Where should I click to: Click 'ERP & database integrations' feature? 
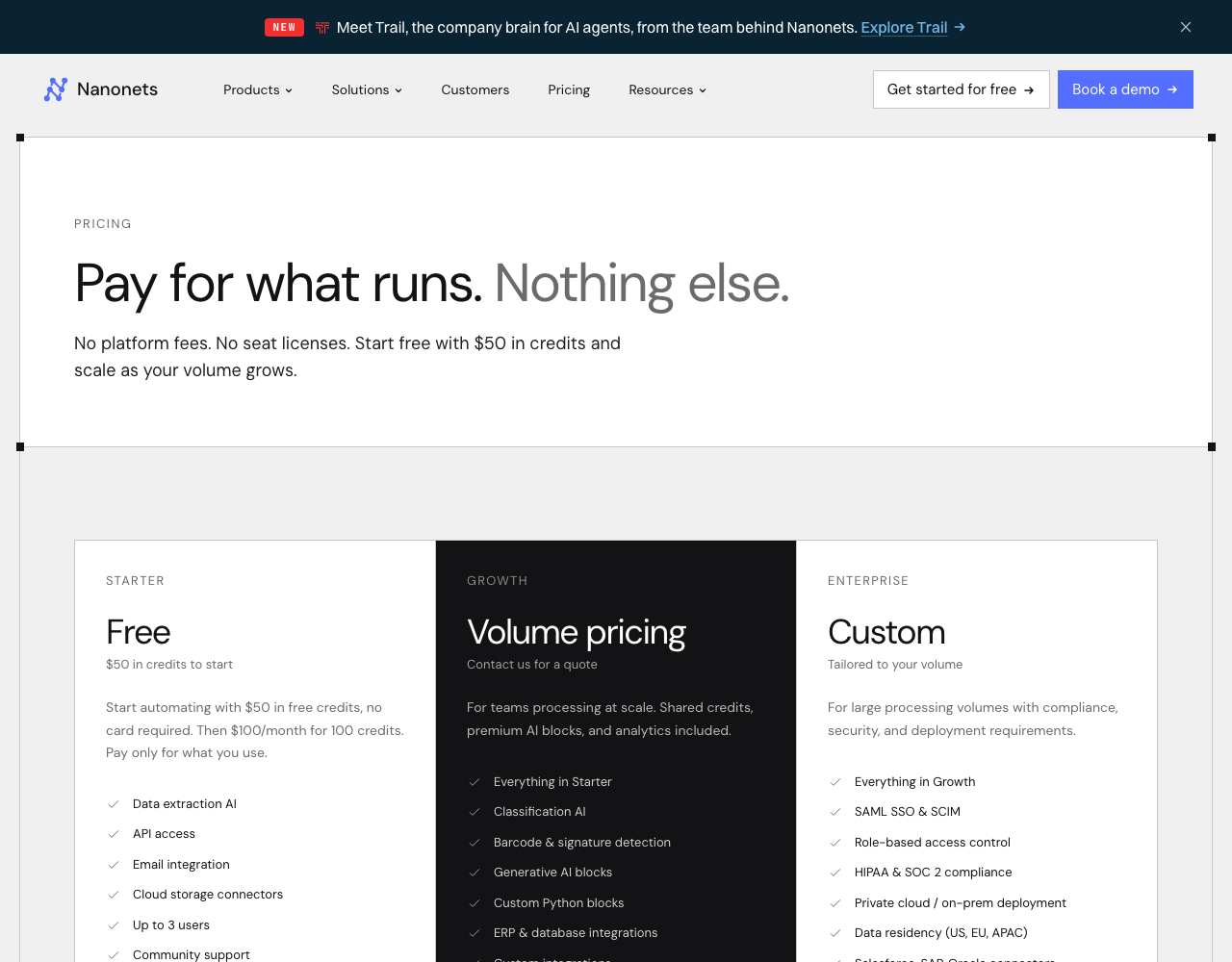[576, 933]
